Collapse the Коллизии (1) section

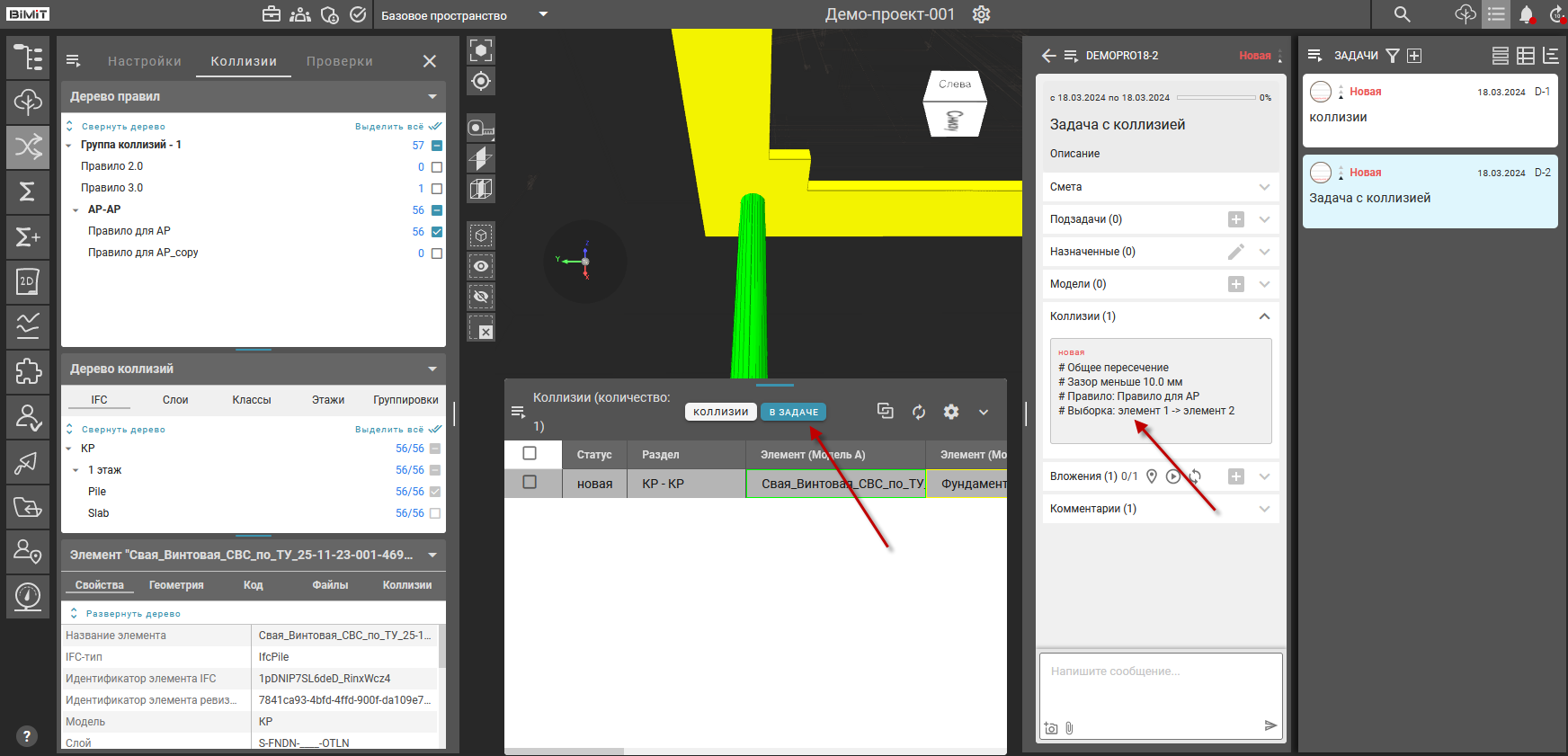tap(1264, 316)
